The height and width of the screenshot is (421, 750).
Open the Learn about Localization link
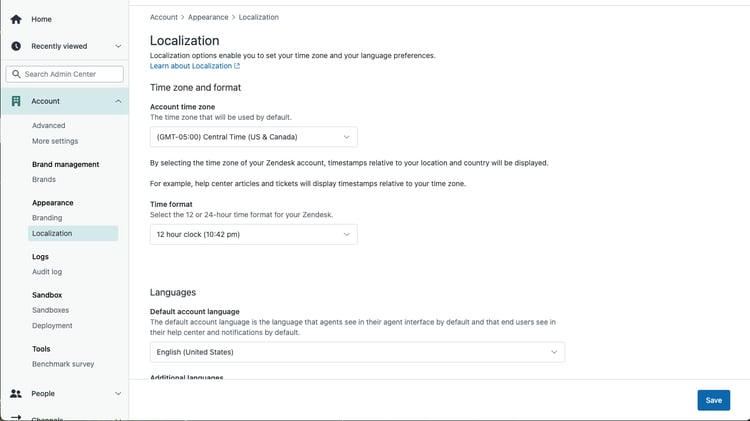pyautogui.click(x=194, y=66)
